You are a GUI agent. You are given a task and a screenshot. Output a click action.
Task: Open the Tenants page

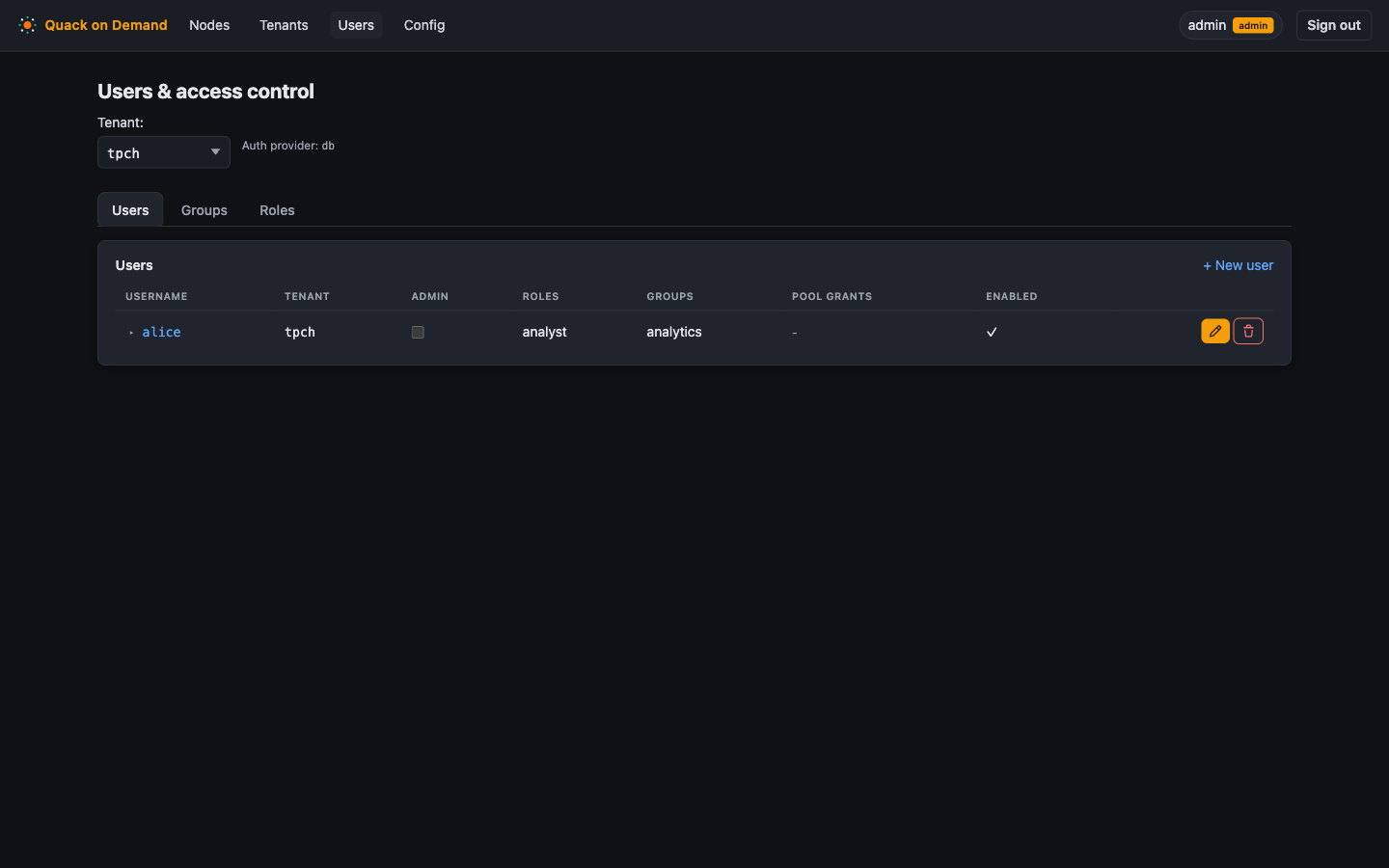tap(284, 25)
